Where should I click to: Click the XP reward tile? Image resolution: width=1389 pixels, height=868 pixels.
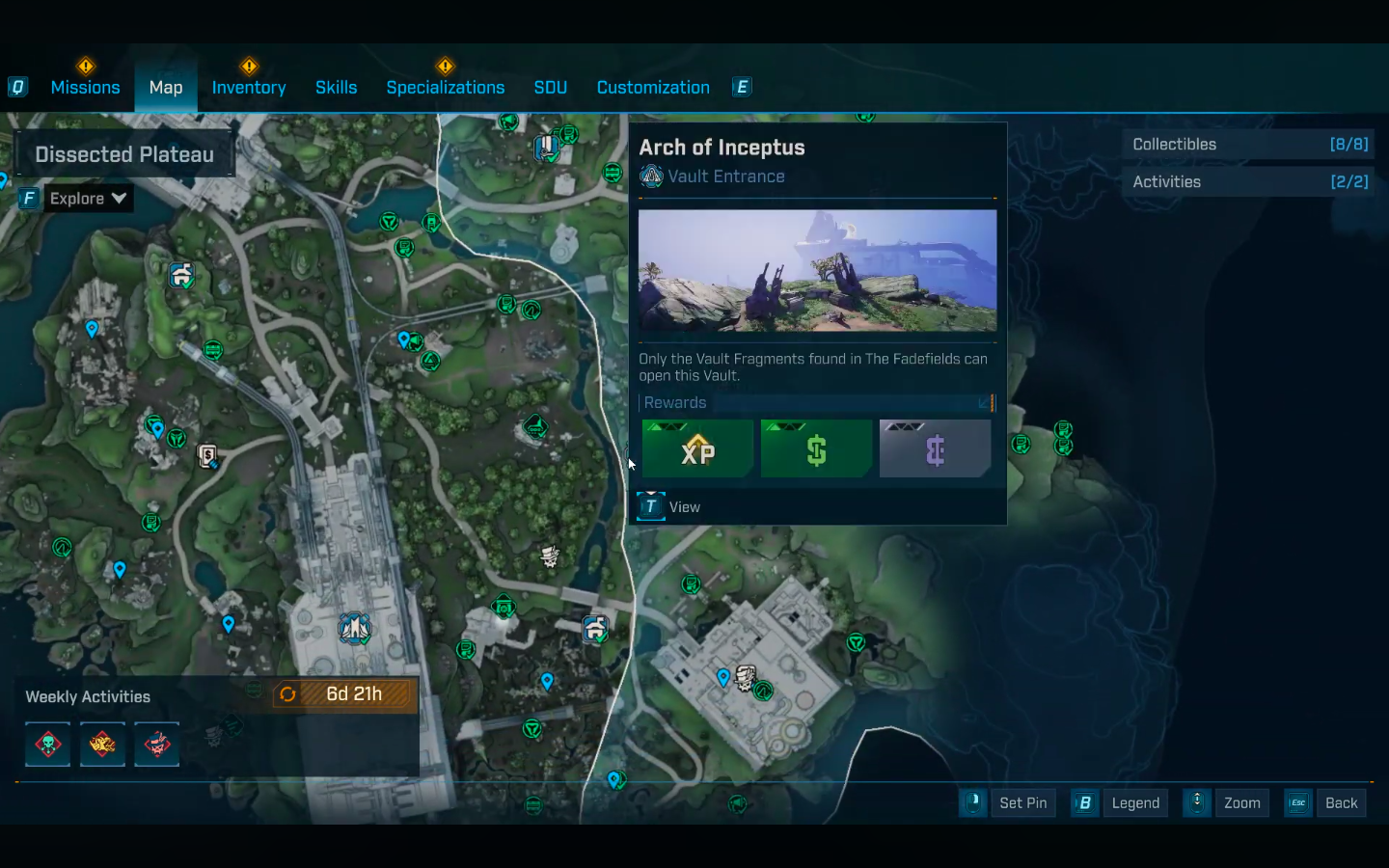697,448
